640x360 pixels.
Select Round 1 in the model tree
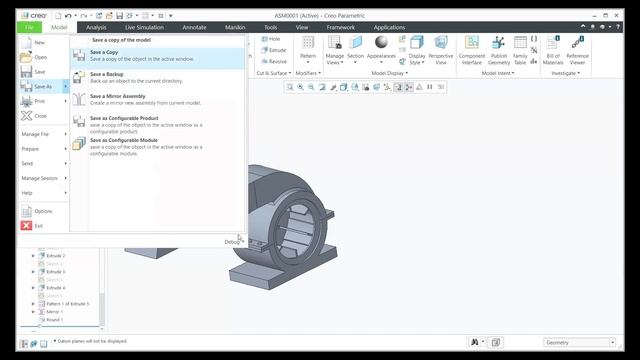(54, 320)
